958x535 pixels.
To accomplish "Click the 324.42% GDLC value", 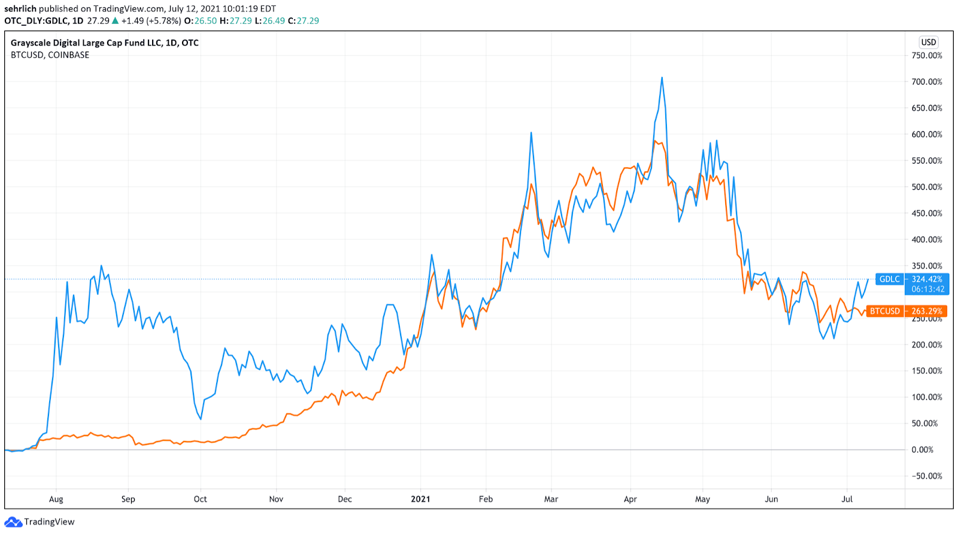I will (927, 279).
